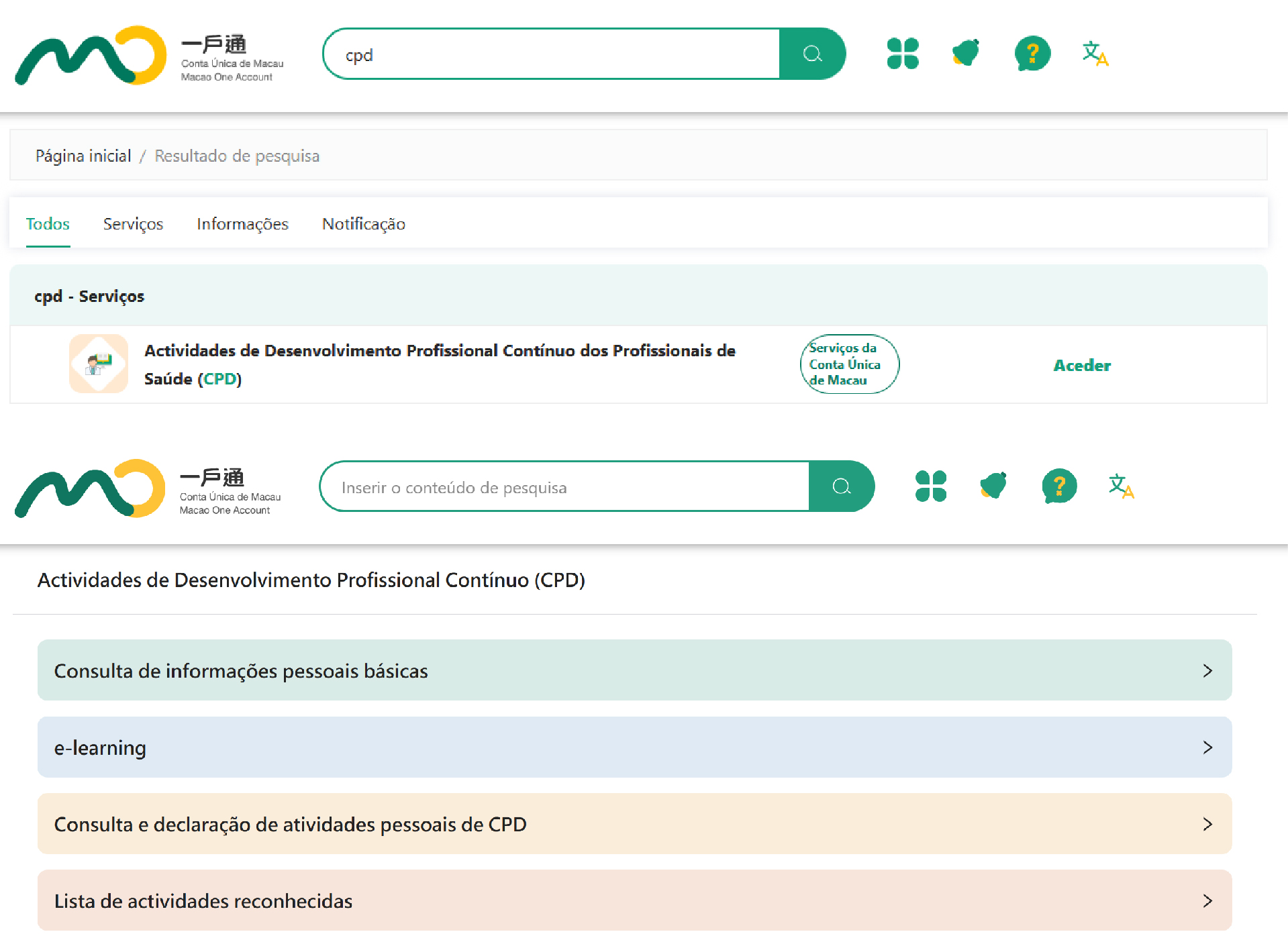Click the Aceder link for CPD service
Viewport: 1288px width, 938px height.
[x=1081, y=366]
